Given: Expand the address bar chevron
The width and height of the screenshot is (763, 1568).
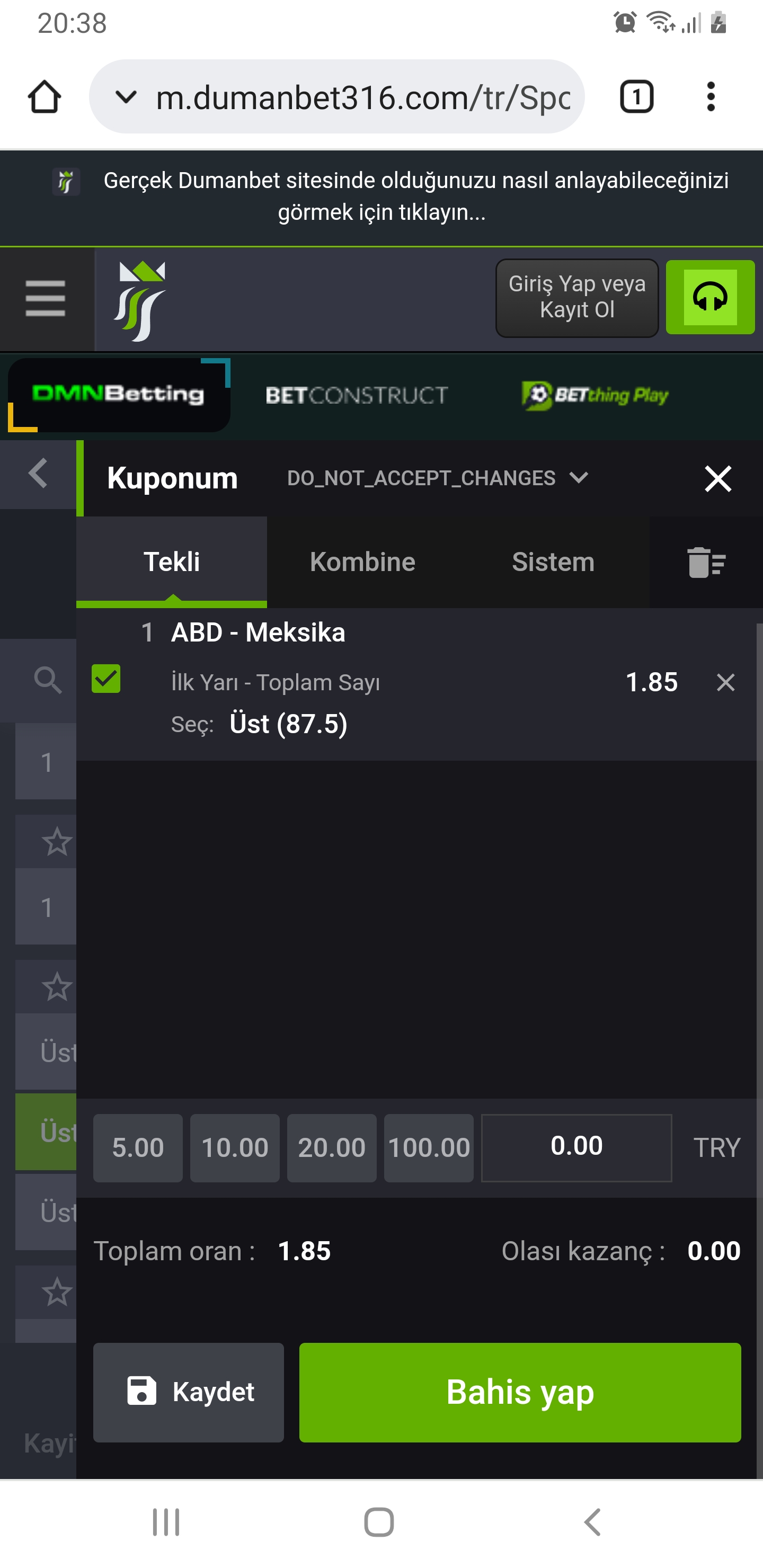Looking at the screenshot, I should point(126,97).
